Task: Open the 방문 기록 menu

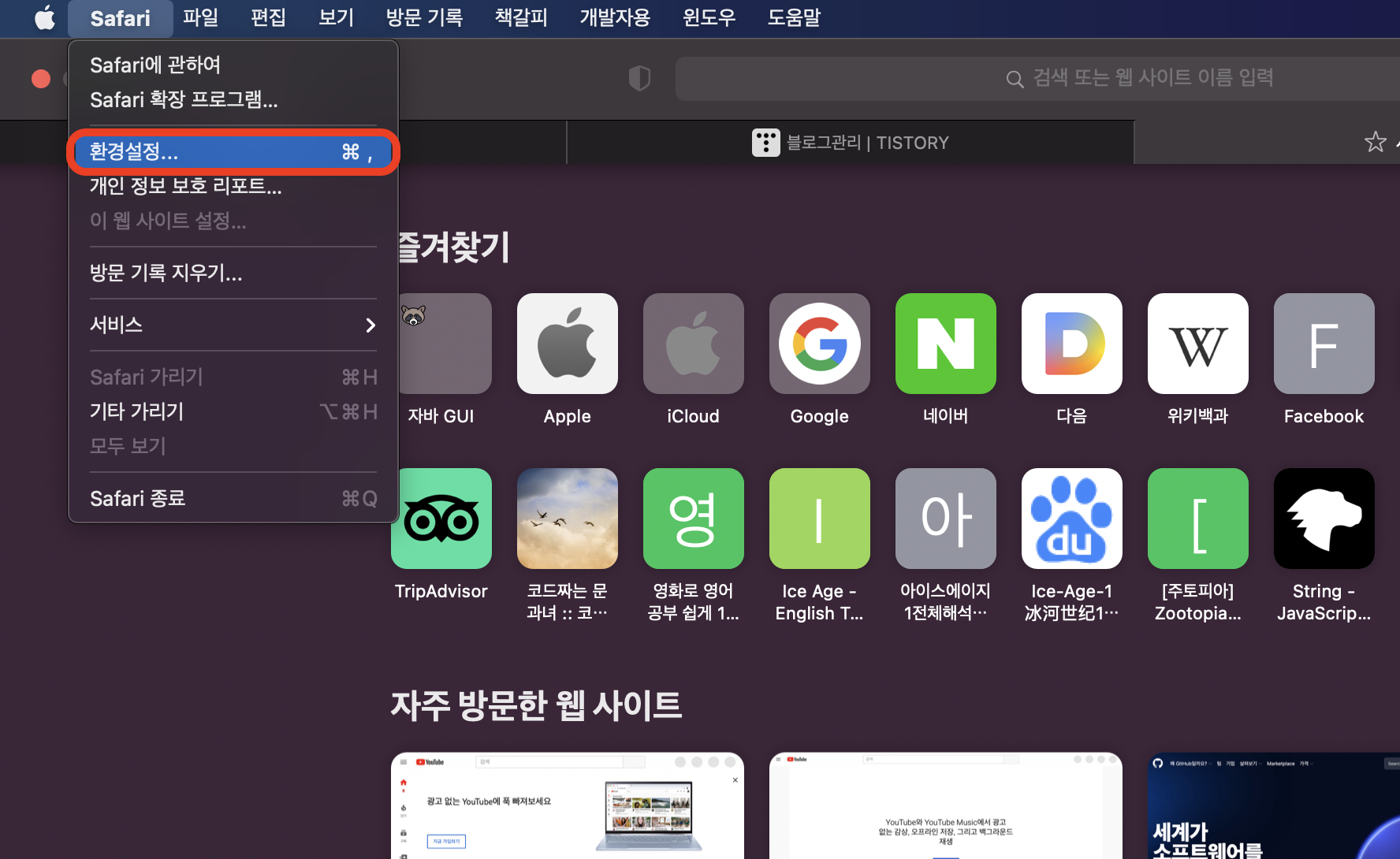Action: [x=424, y=18]
